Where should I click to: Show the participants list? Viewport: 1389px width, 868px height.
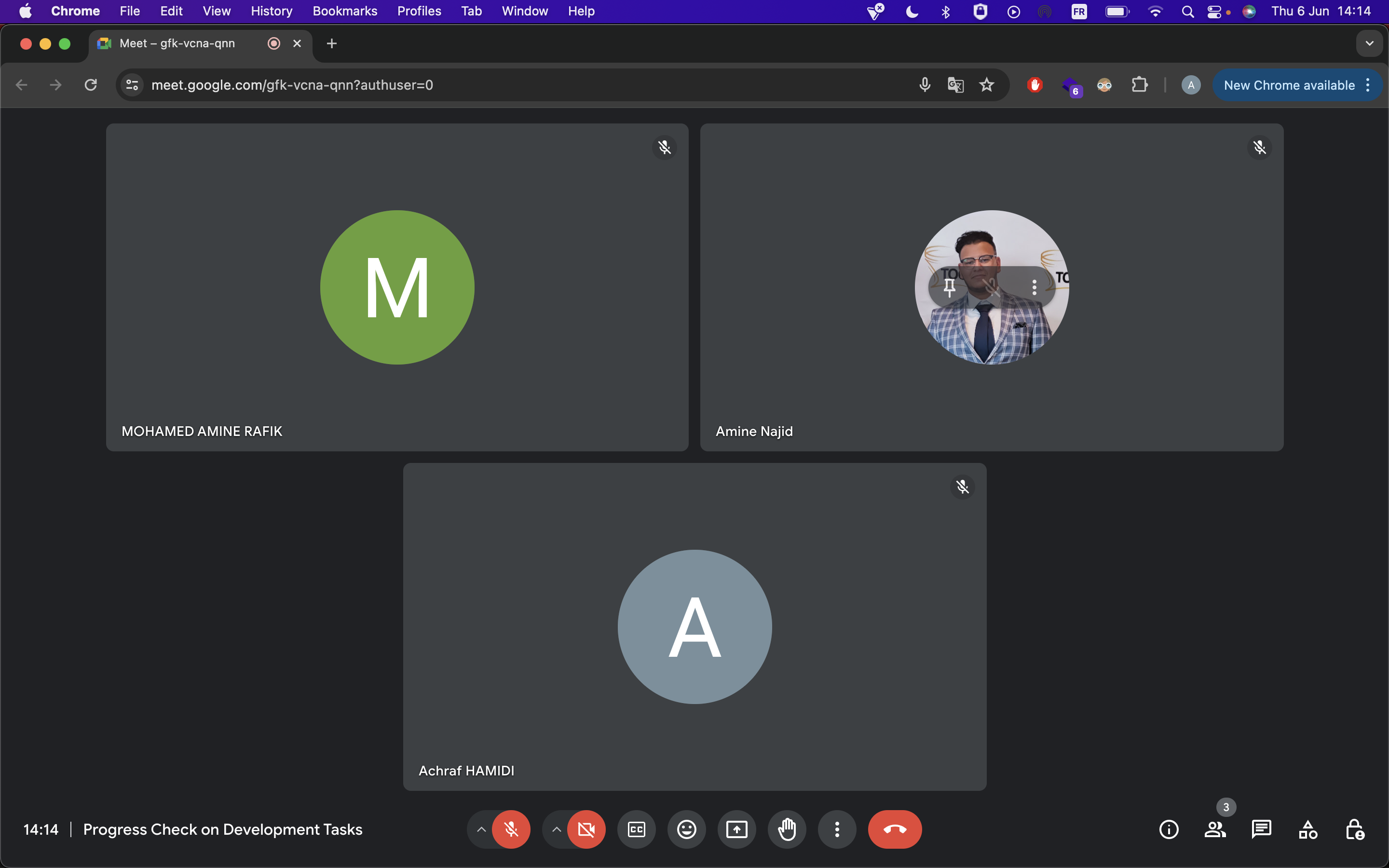tap(1214, 829)
